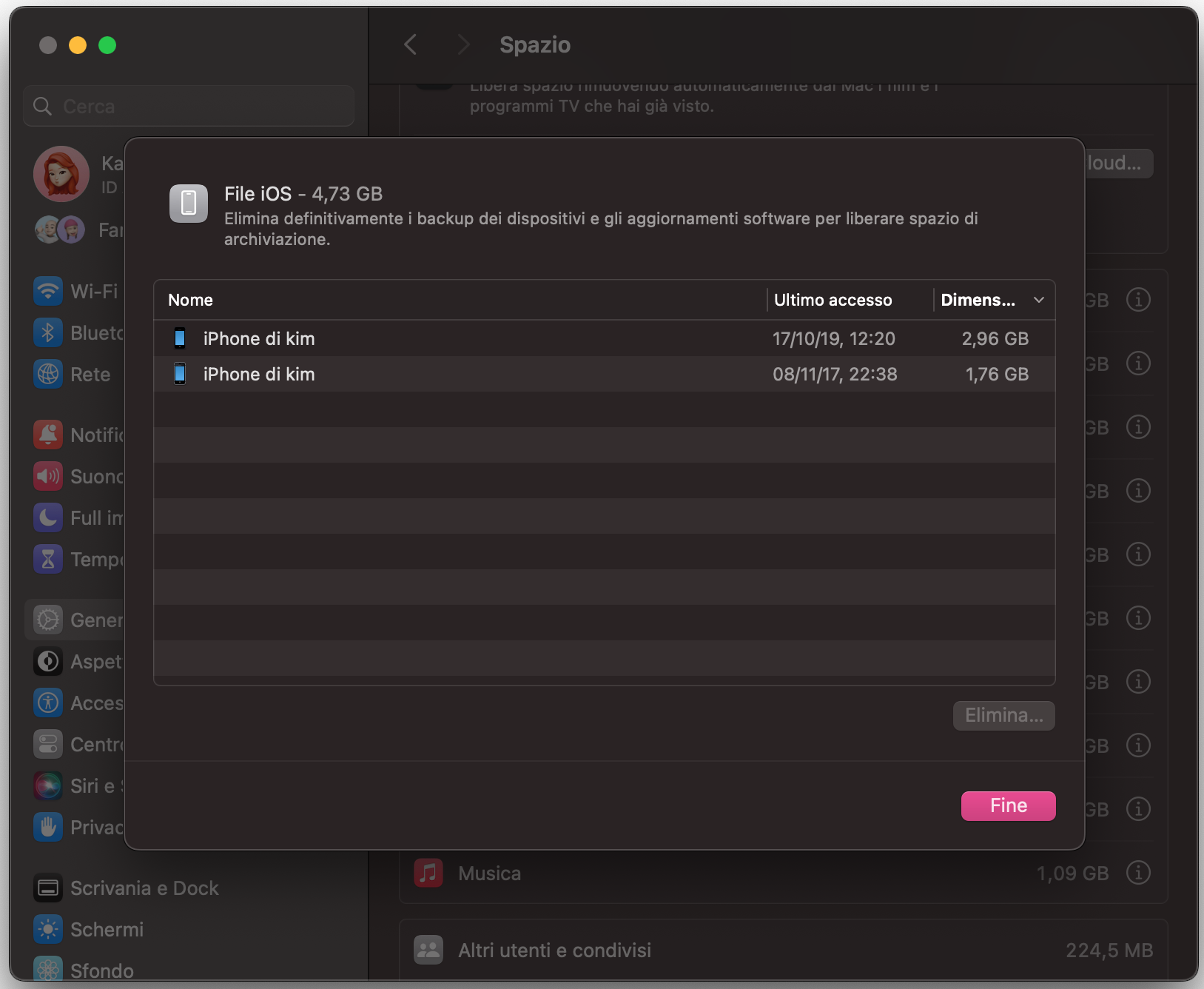The width and height of the screenshot is (1204, 989).
Task: Click the Elimina button
Action: (x=1003, y=715)
